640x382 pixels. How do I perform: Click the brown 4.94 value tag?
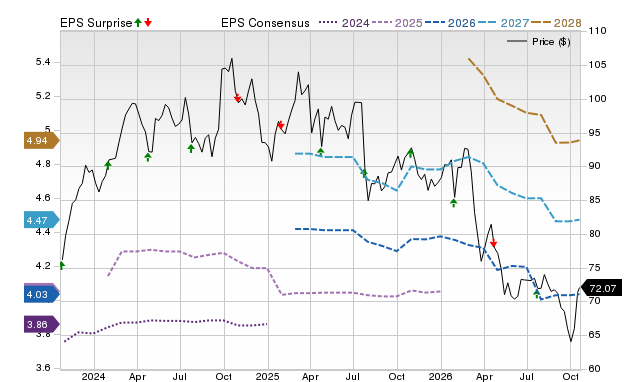41,141
